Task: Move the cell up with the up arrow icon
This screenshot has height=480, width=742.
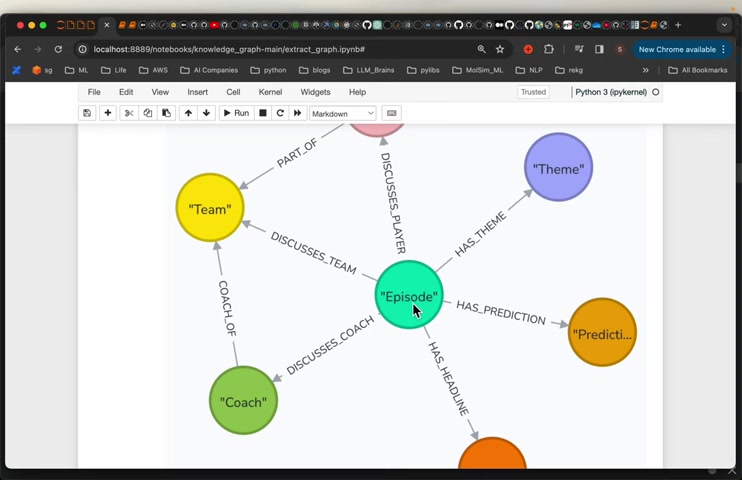Action: 188,113
